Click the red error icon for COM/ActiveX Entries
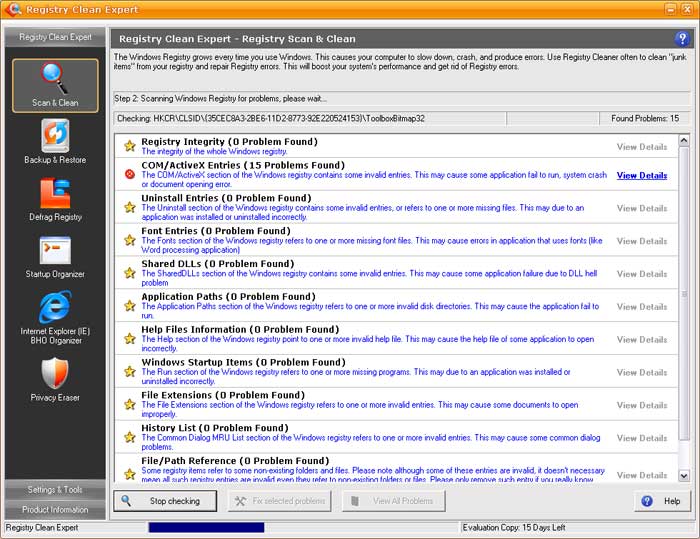The image size is (700, 539). point(130,174)
